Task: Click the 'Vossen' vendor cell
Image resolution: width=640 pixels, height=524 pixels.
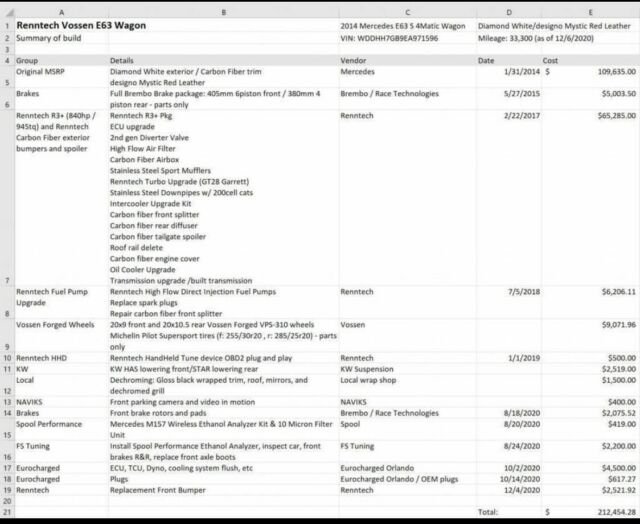Action: coord(407,335)
